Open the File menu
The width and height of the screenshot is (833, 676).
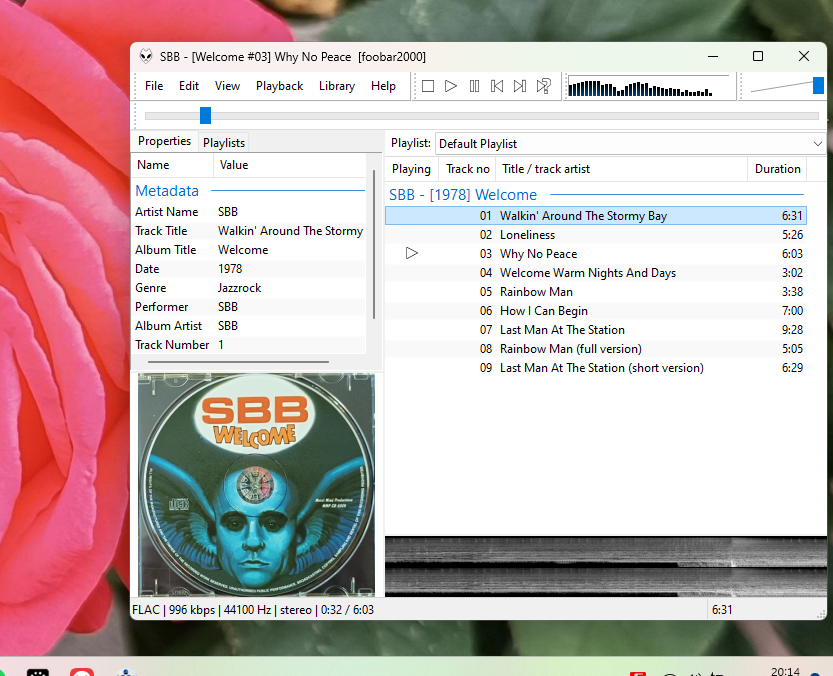click(x=154, y=86)
